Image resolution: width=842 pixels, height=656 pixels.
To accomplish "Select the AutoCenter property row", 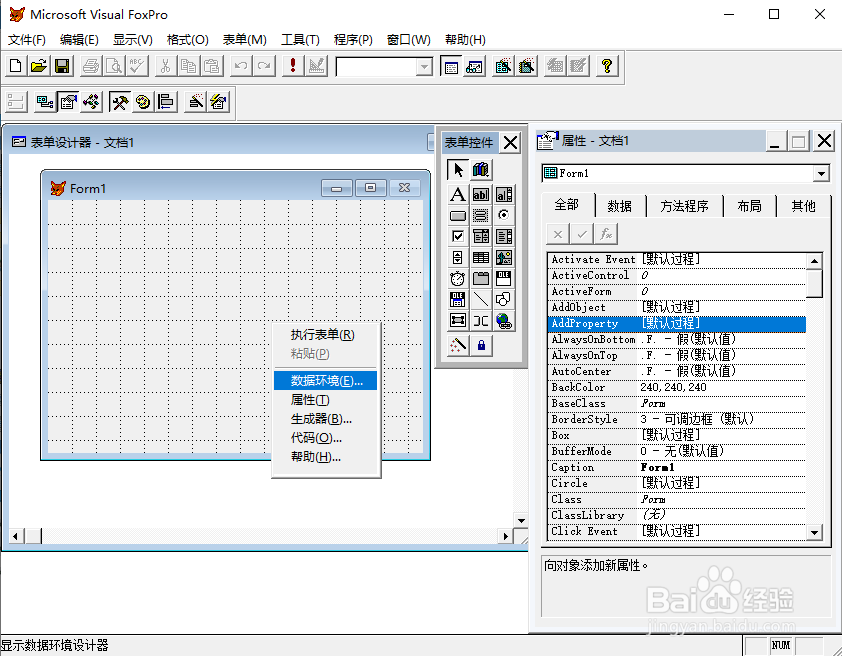I will click(677, 371).
